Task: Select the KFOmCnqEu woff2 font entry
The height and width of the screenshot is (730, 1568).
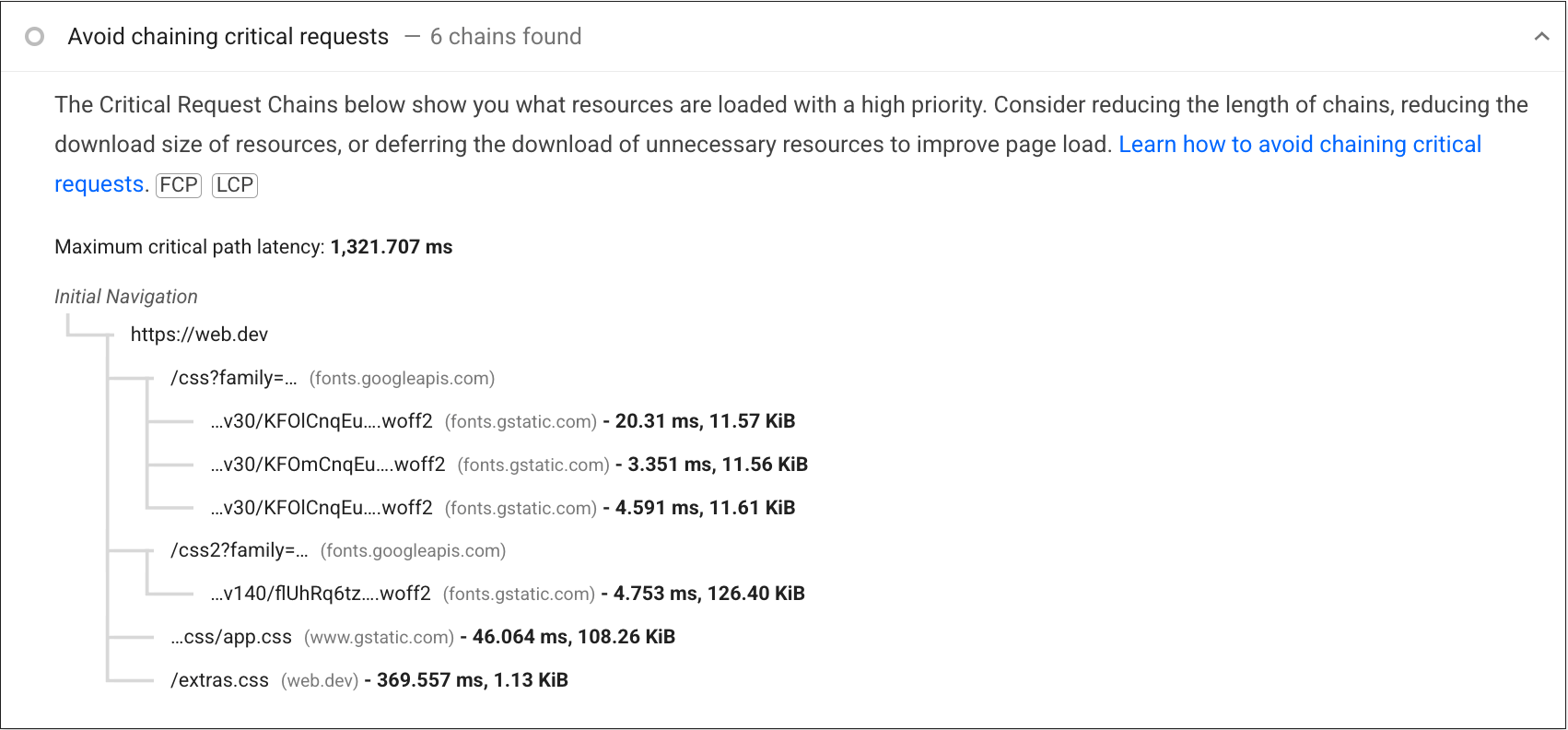Action: pos(325,464)
